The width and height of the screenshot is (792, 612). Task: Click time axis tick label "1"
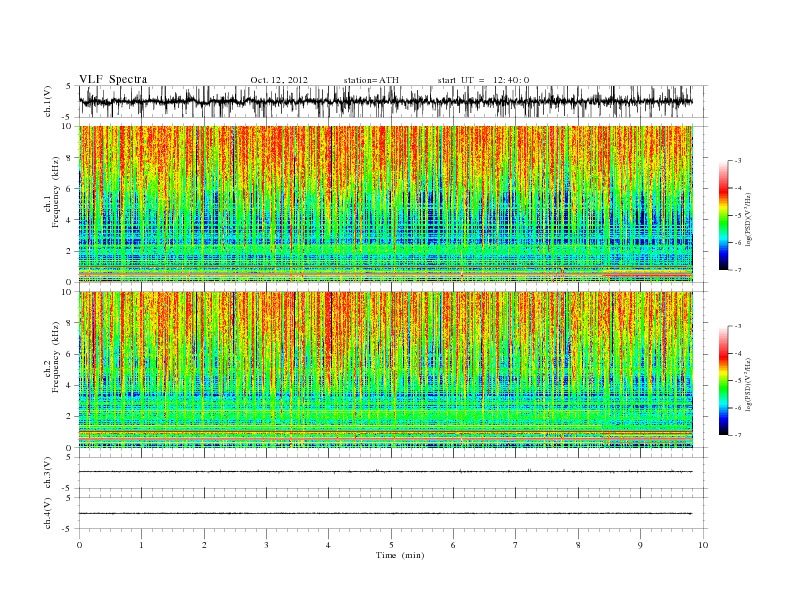pyautogui.click(x=141, y=545)
